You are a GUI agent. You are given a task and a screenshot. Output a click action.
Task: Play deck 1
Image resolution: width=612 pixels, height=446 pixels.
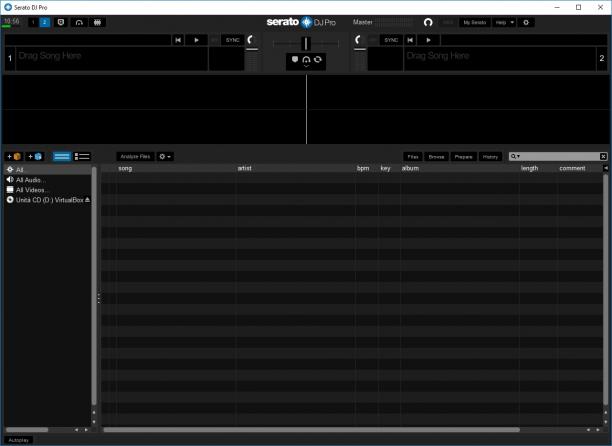pos(196,40)
